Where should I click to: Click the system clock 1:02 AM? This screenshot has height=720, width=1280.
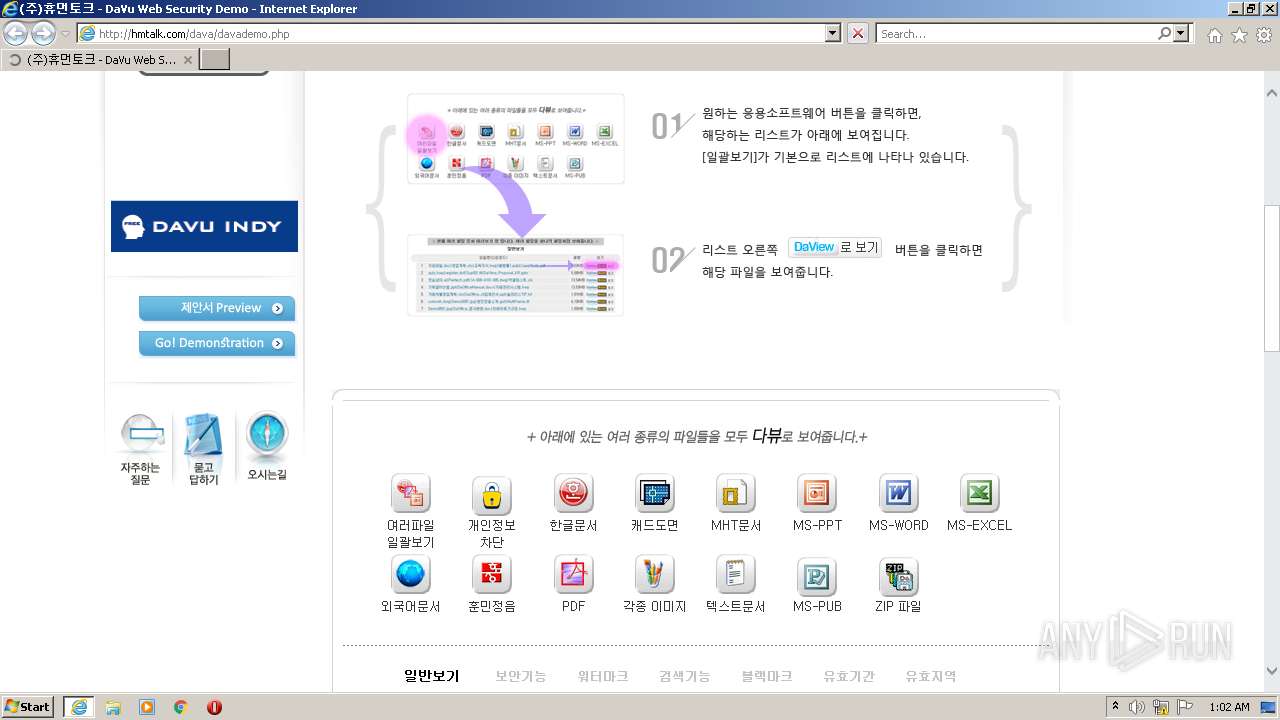(x=1229, y=707)
